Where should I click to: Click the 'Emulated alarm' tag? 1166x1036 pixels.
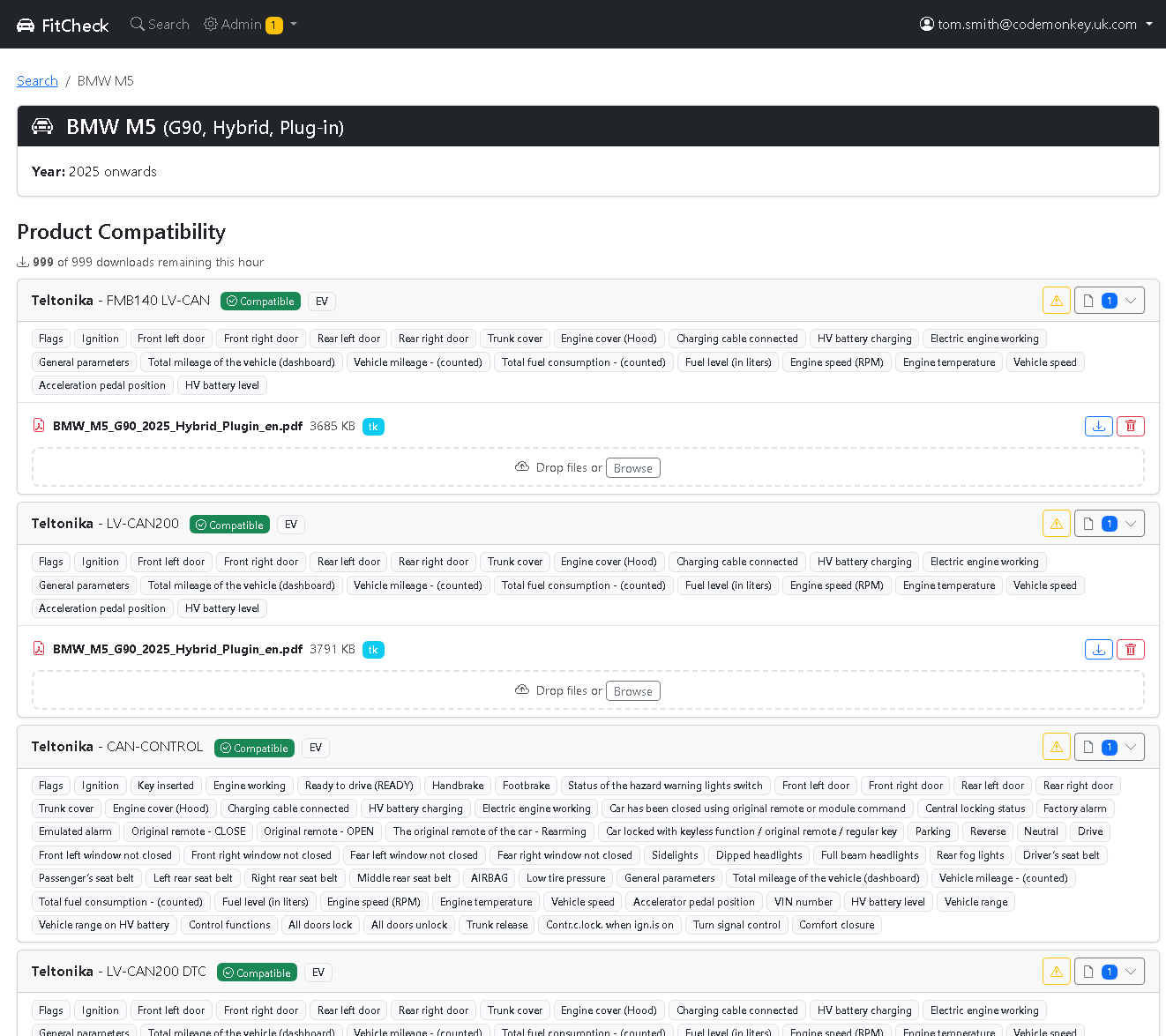(76, 831)
